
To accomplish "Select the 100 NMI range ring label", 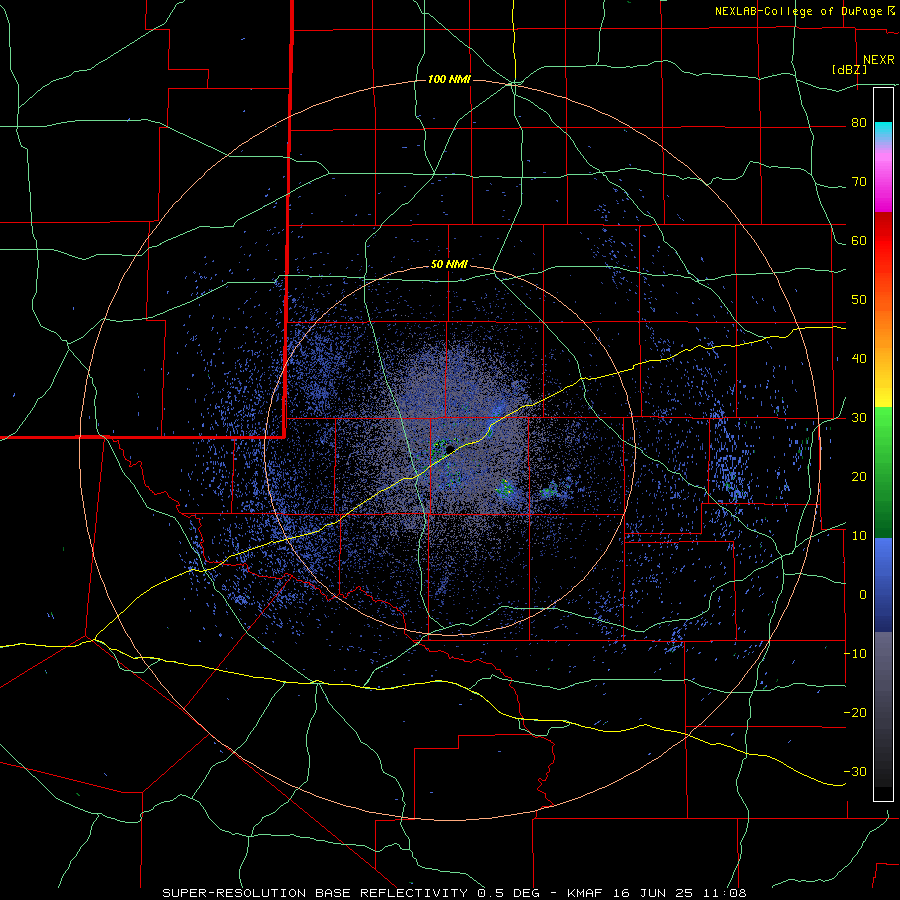I will click(x=449, y=79).
